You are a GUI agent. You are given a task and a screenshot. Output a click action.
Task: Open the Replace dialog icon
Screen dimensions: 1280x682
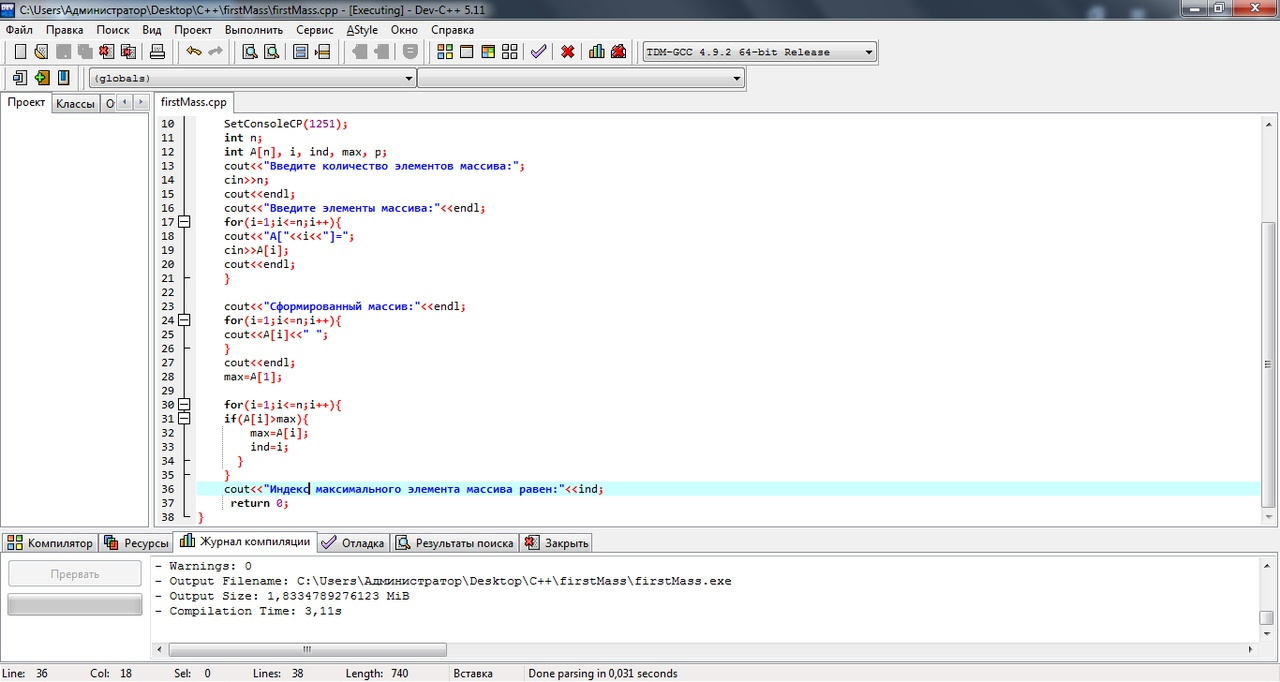(271, 52)
